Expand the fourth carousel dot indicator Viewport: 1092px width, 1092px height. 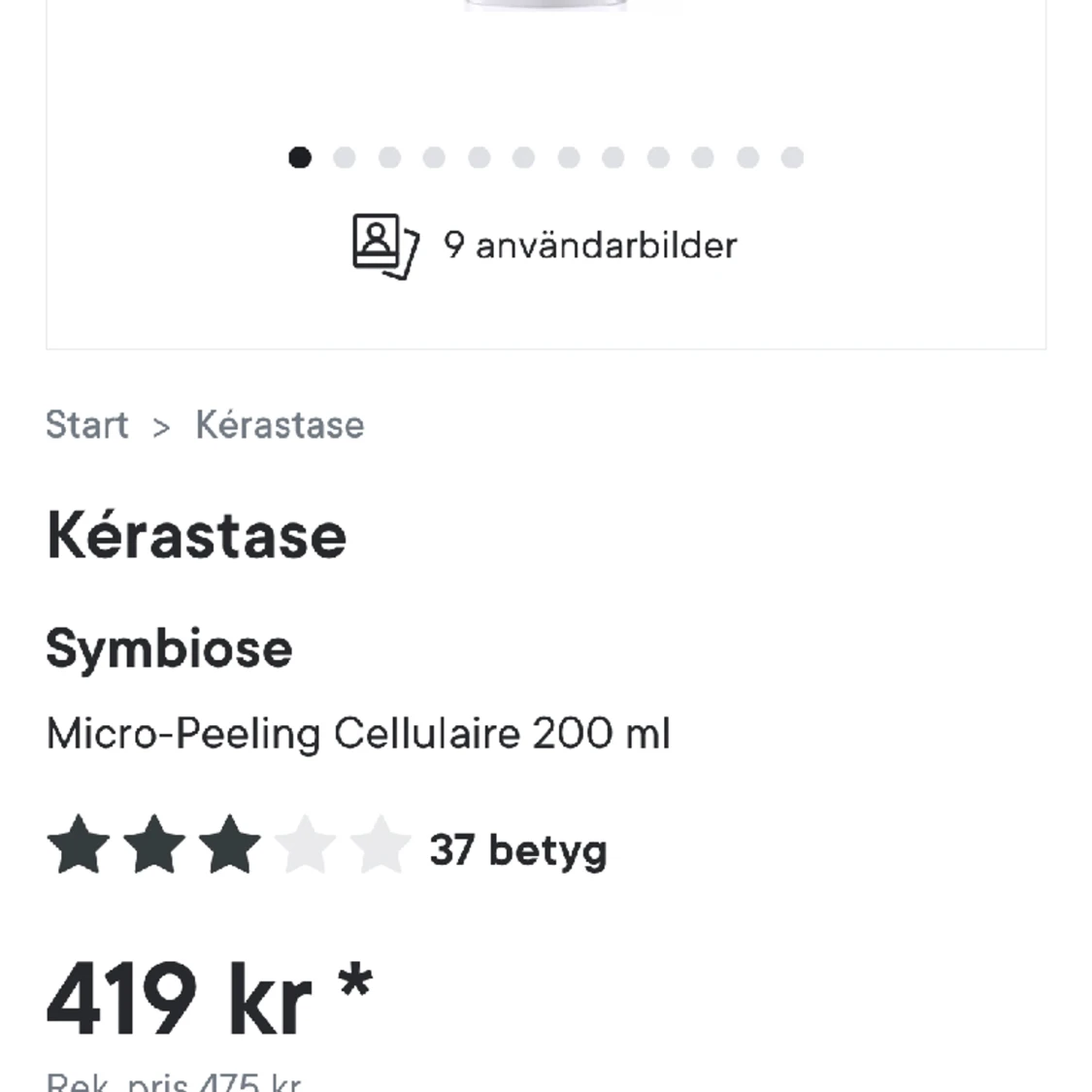pos(435,157)
